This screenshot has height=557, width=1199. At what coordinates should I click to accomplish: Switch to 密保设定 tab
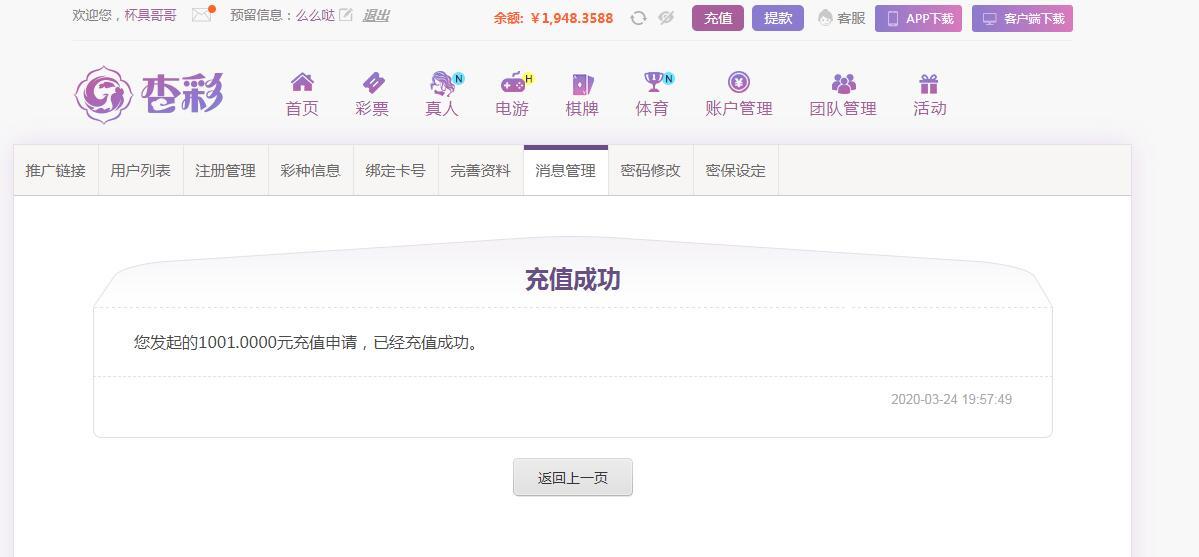pyautogui.click(x=736, y=171)
